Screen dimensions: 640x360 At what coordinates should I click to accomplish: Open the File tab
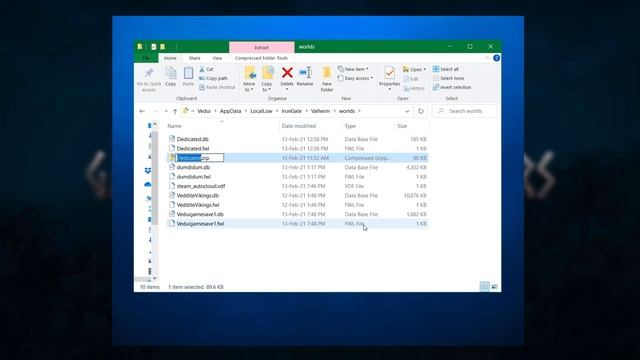click(x=146, y=58)
